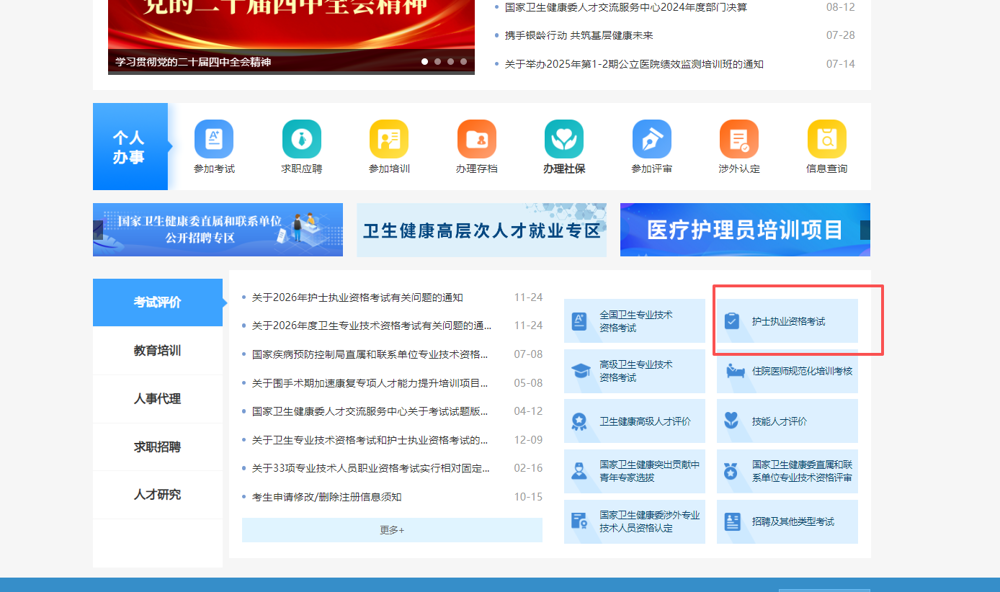Image resolution: width=1000 pixels, height=592 pixels.
Task: Expand the news list with 更多+
Action: point(392,530)
